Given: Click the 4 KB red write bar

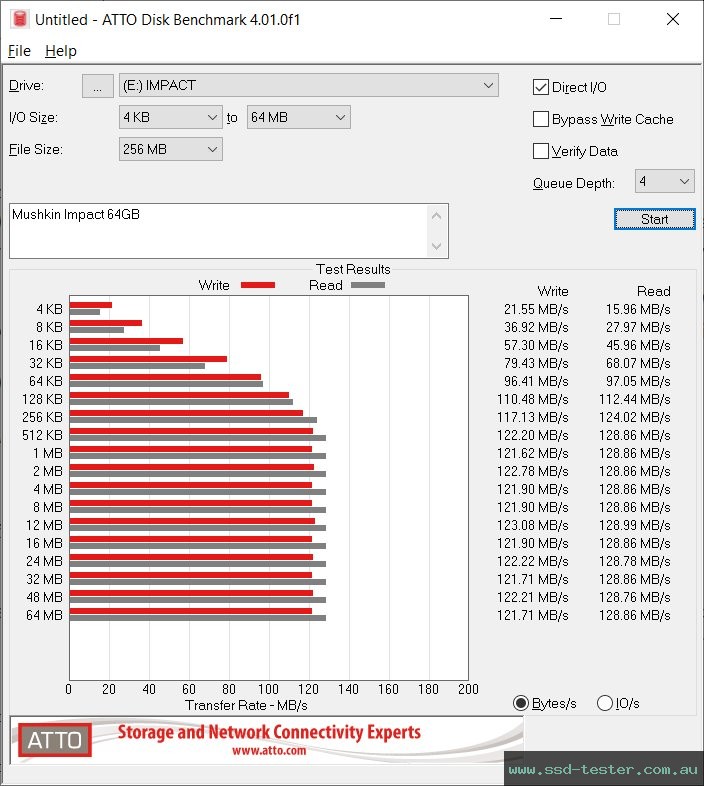Looking at the screenshot, I should 91,305.
